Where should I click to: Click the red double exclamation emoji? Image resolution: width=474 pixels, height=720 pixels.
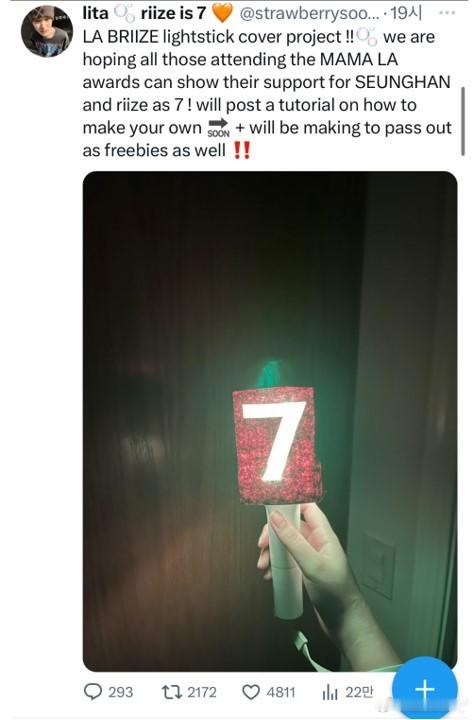[242, 150]
